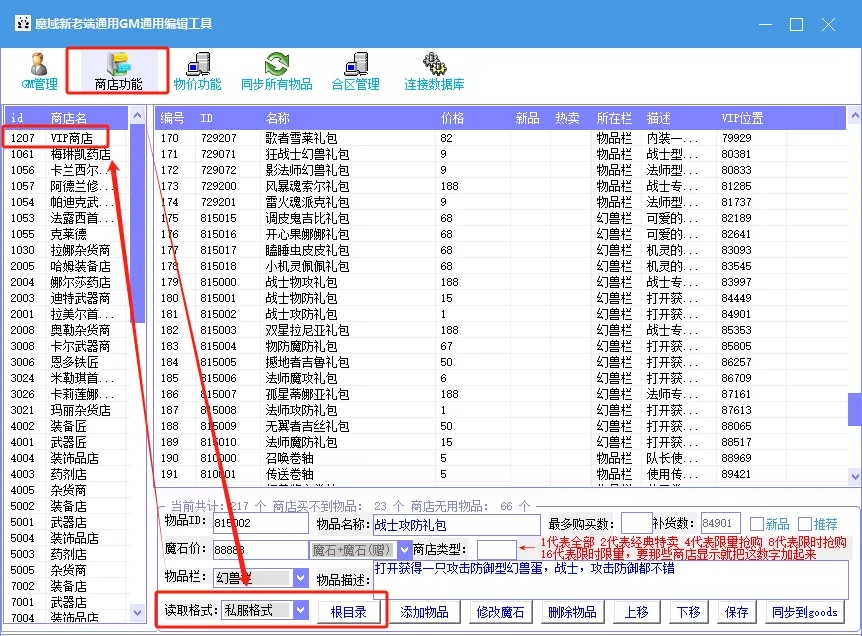Viewport: 862px width, 636px height.
Task: Select the 撼地者吉鲁礼包 item row
Action: (500, 362)
